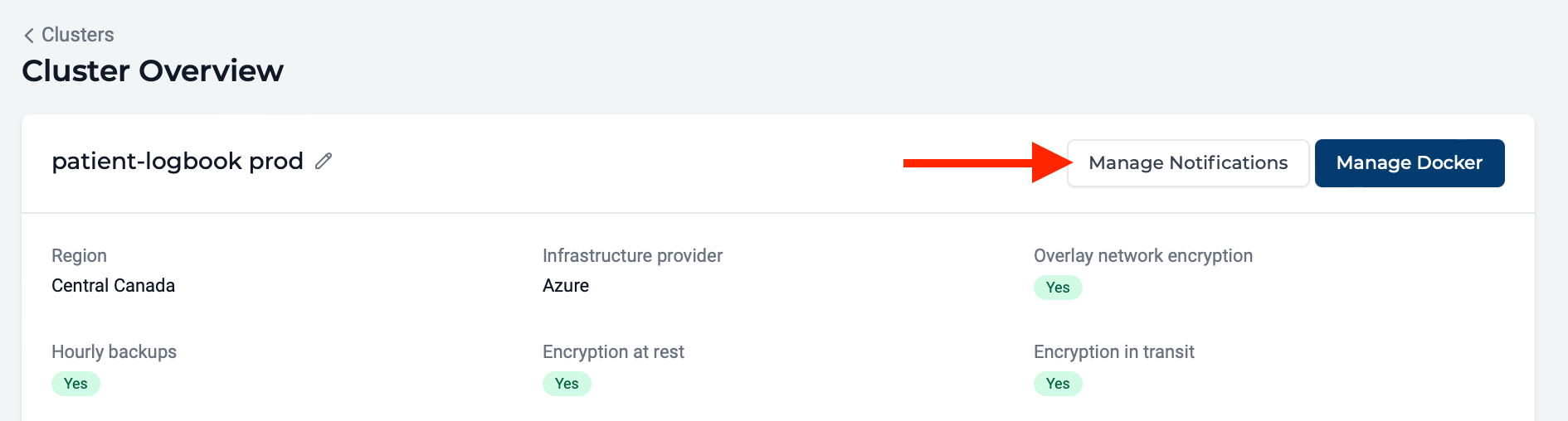Image resolution: width=1568 pixels, height=421 pixels.
Task: Click the pencil icon to rename cluster
Action: coord(324,161)
